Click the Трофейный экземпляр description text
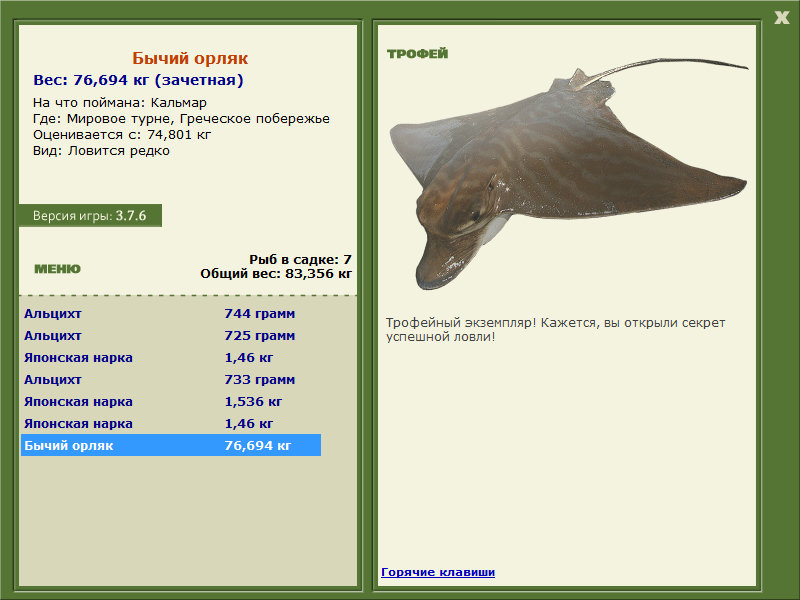 (x=555, y=330)
